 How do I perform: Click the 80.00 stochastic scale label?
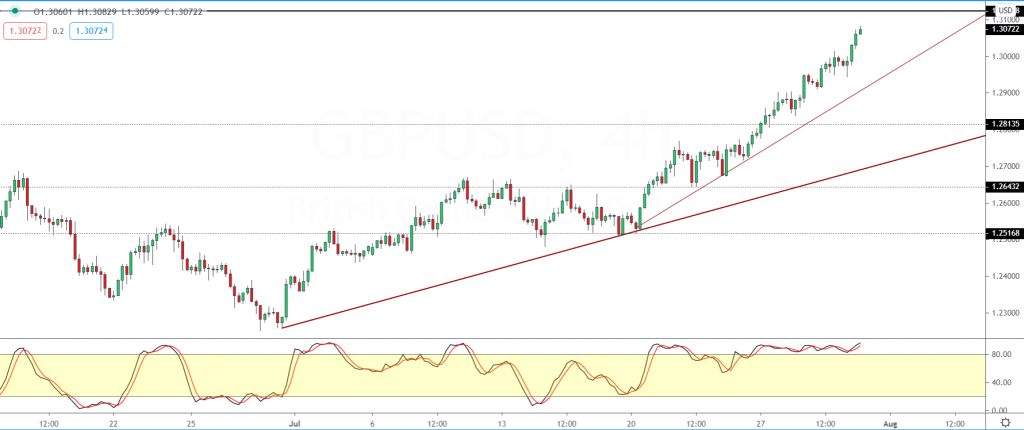click(x=1002, y=354)
